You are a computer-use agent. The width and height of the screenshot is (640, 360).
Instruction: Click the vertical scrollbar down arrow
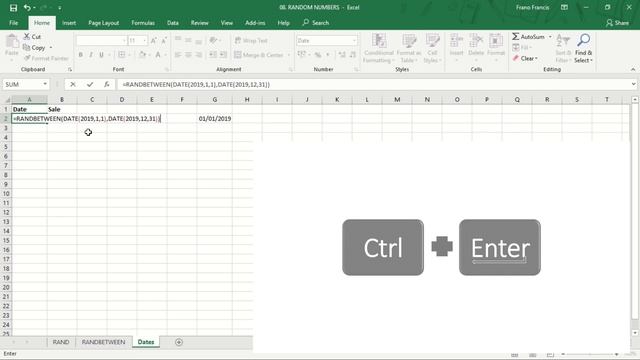click(x=635, y=333)
